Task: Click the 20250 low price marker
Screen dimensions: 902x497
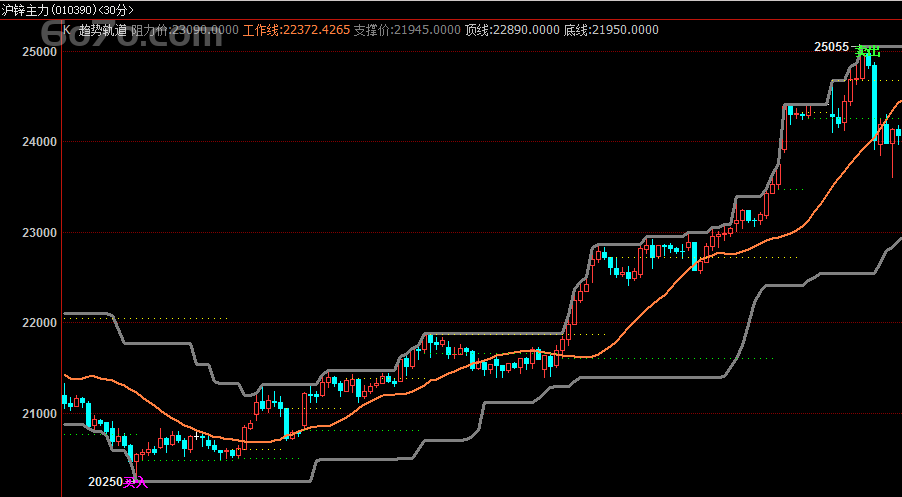Action: [x=105, y=482]
